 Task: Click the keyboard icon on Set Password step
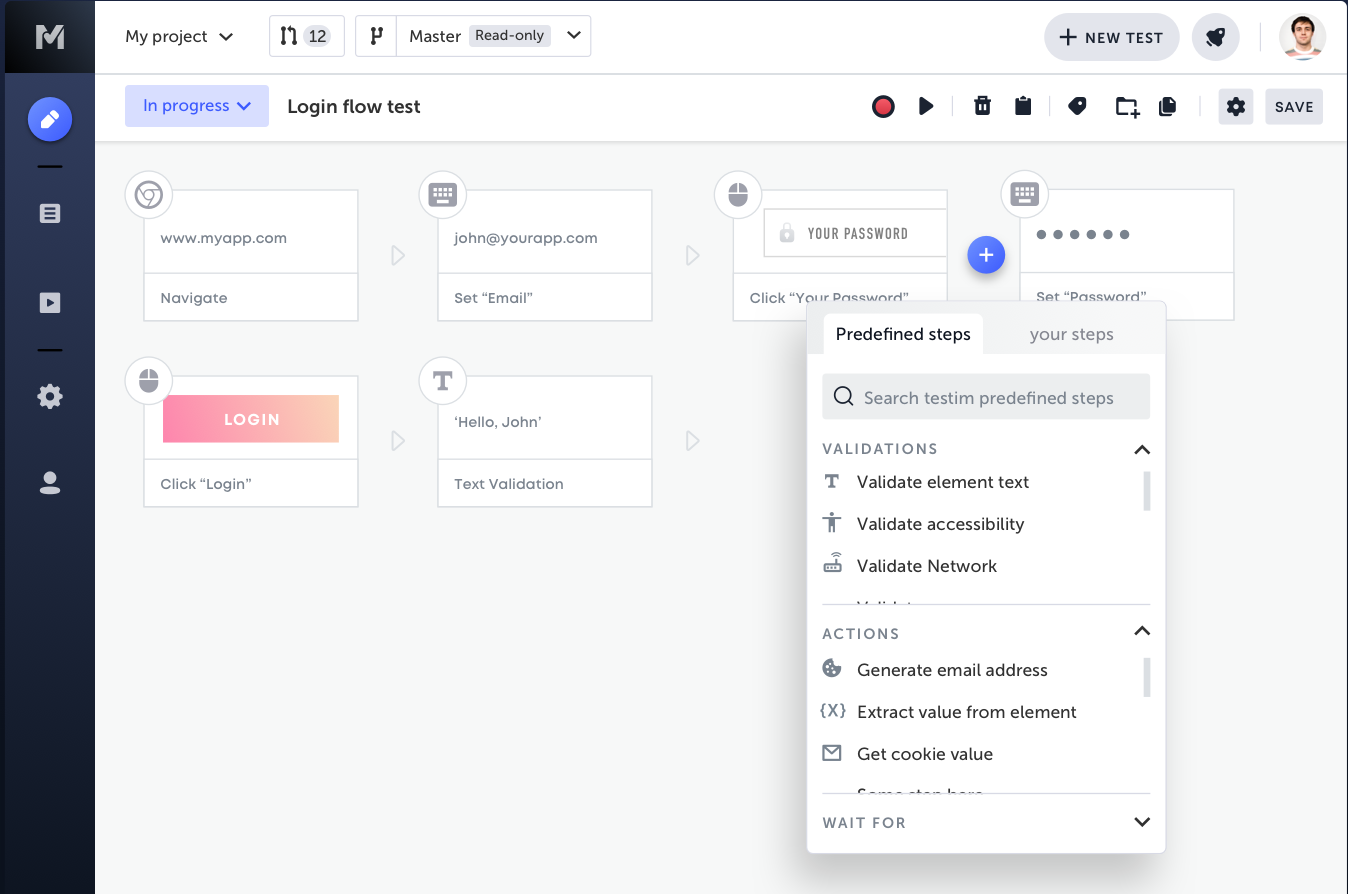tap(1025, 194)
